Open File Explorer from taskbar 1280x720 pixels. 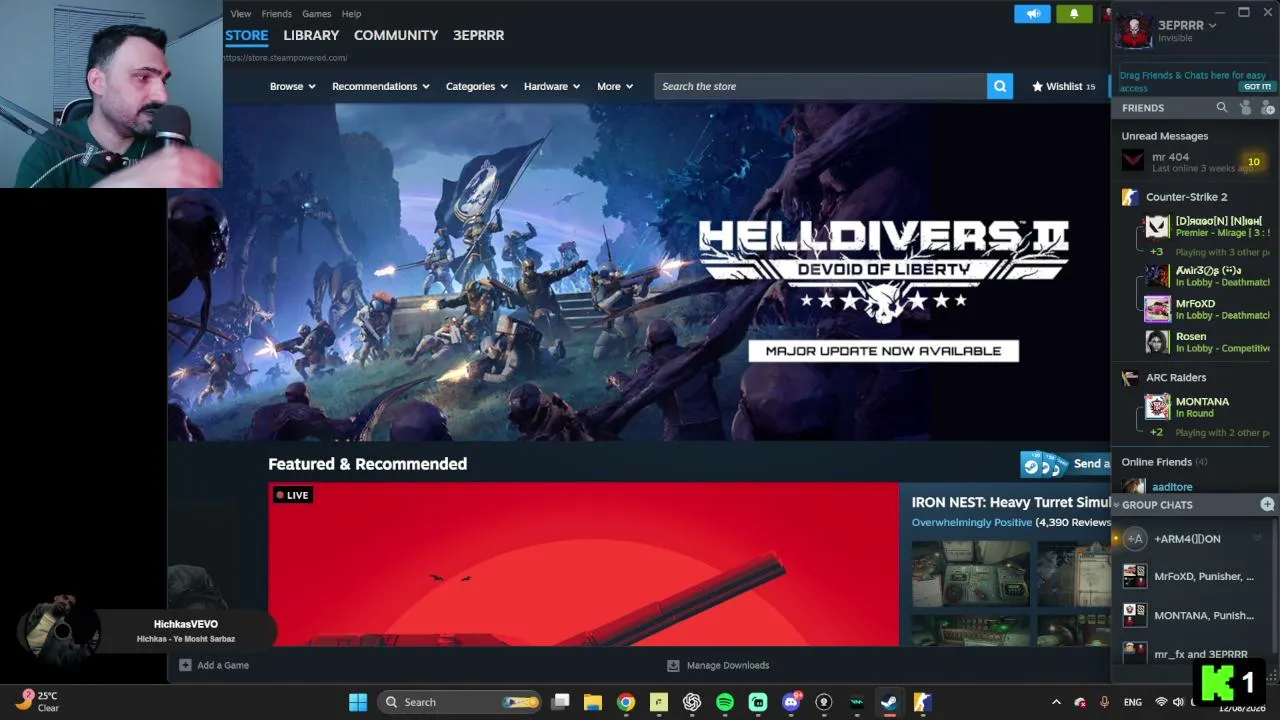point(593,702)
